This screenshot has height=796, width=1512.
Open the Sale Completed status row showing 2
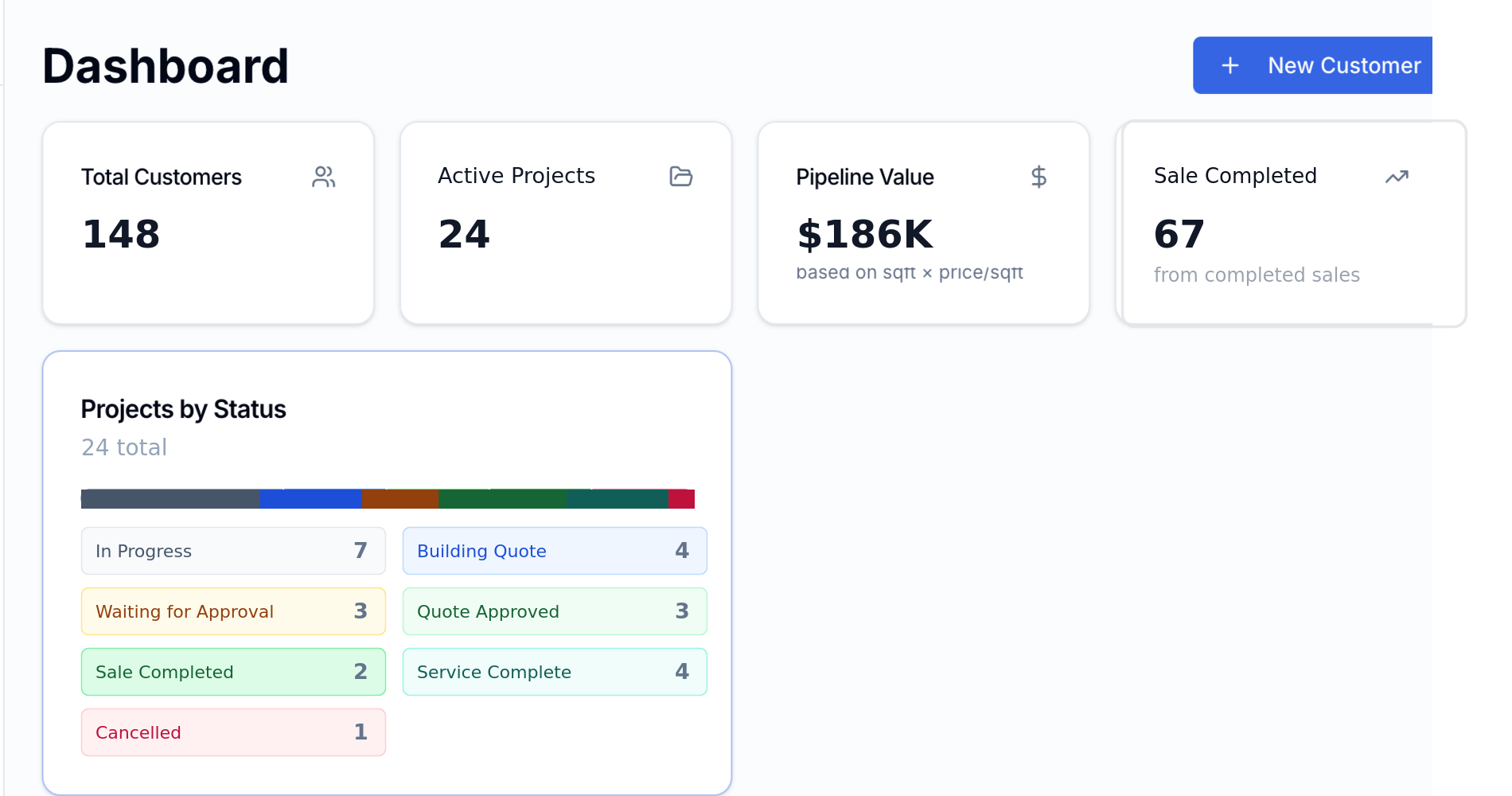[233, 672]
